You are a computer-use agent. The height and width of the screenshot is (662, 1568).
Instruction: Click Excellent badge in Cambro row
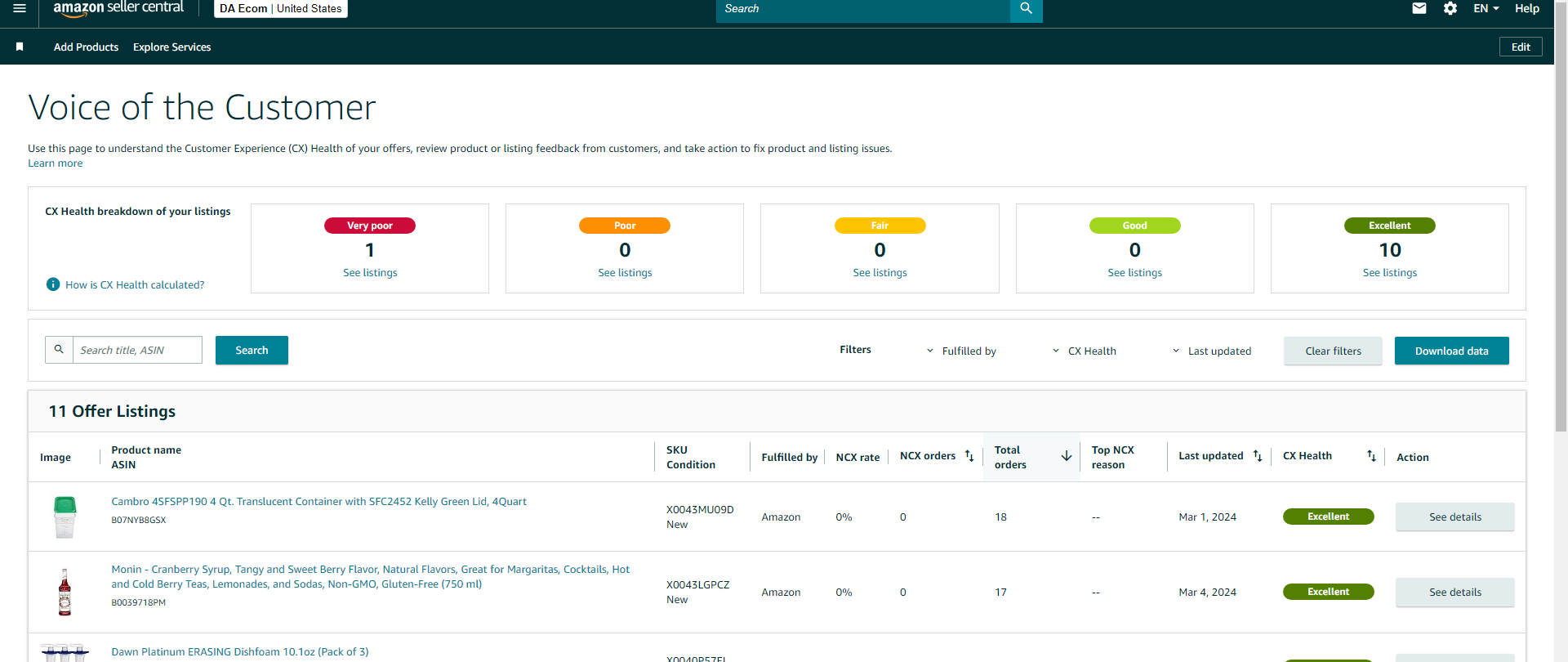click(1328, 517)
